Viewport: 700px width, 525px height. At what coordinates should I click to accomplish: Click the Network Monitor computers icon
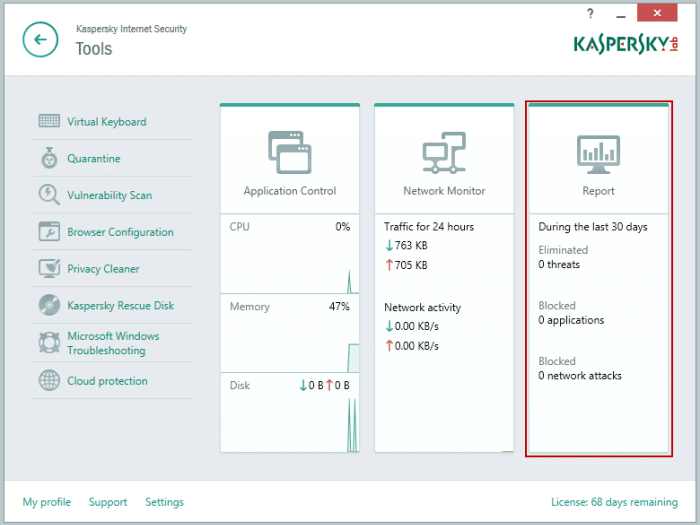pyautogui.click(x=444, y=152)
